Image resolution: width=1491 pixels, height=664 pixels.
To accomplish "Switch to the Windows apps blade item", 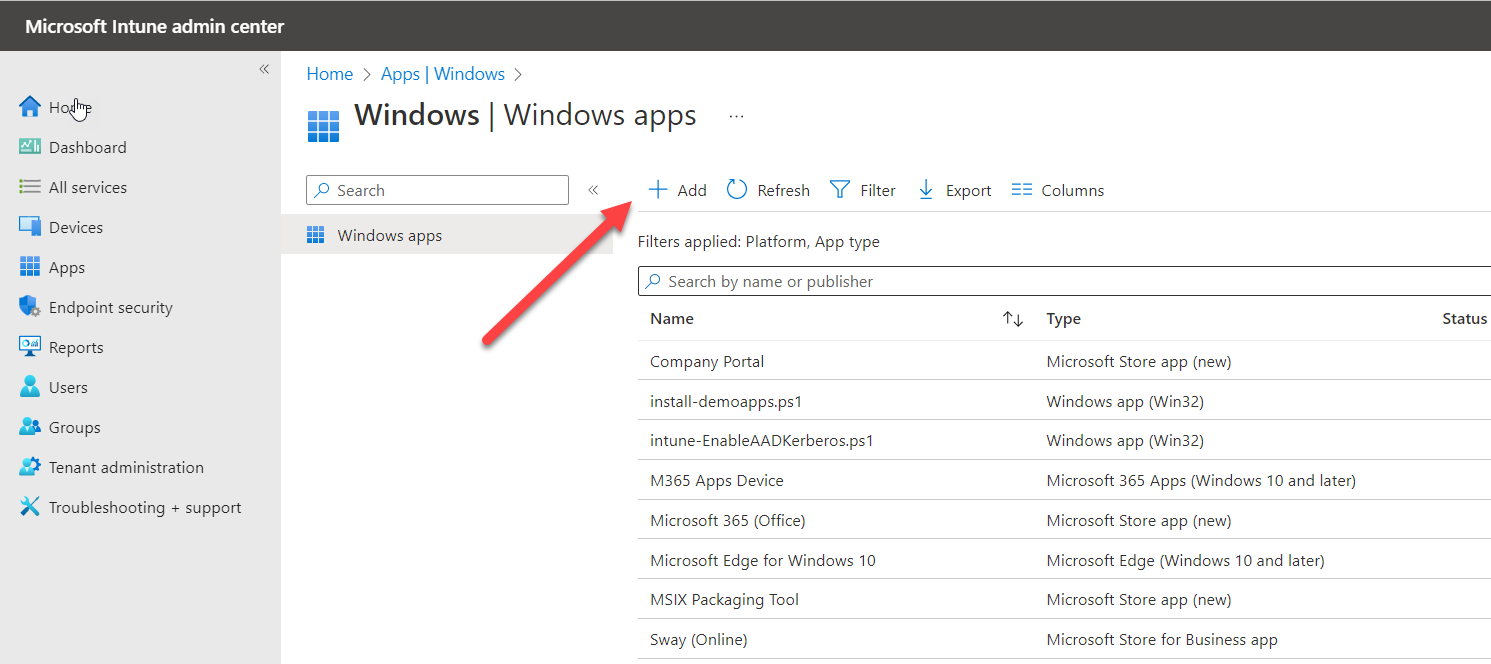I will [389, 235].
